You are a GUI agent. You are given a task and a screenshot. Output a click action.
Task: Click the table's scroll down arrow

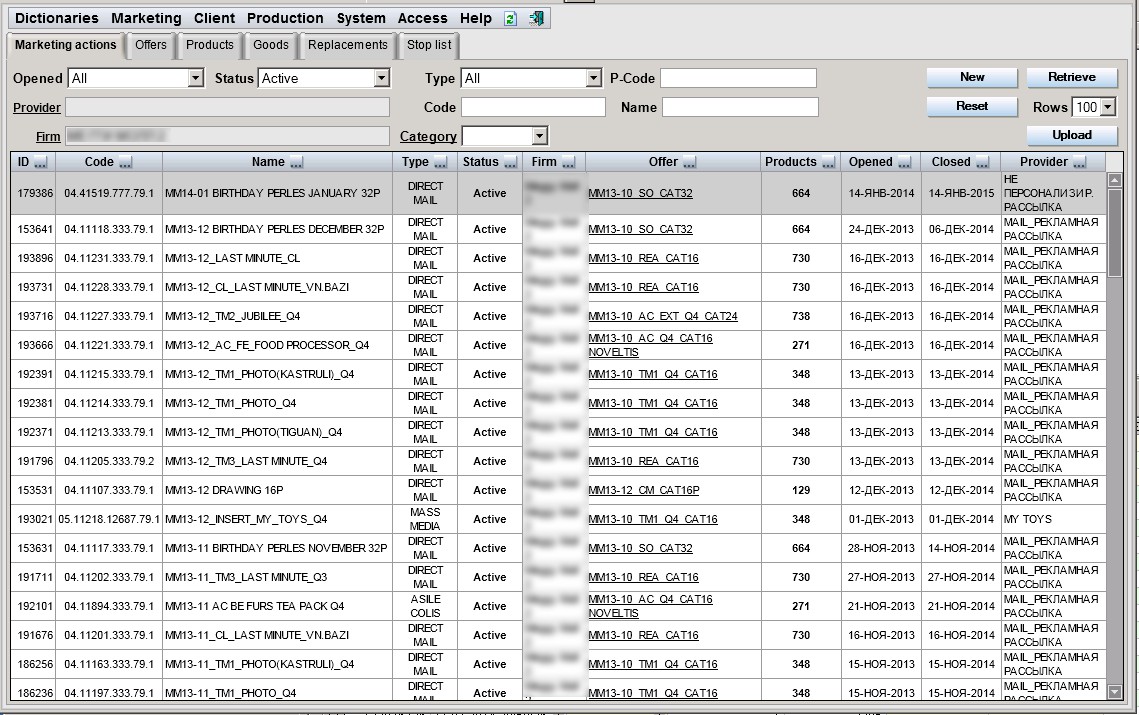point(1114,692)
